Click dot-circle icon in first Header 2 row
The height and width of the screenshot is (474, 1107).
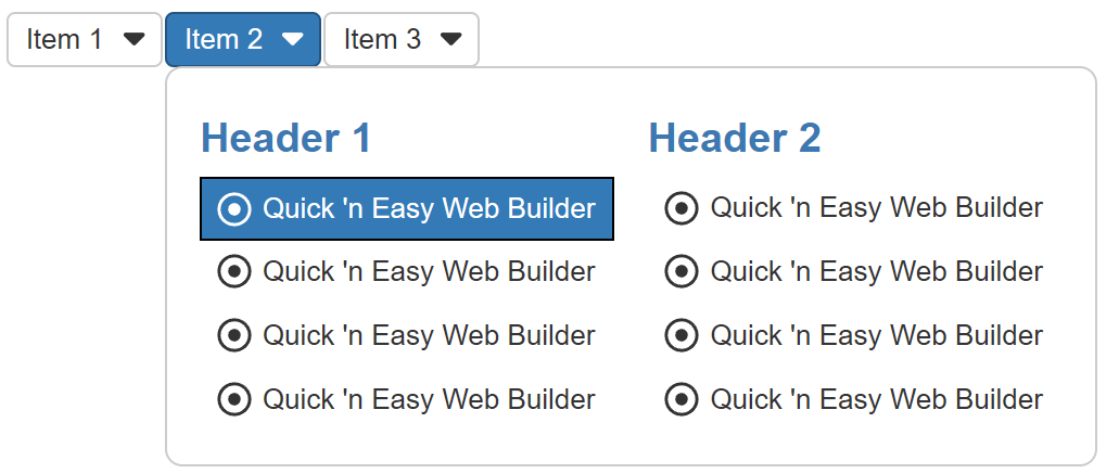coord(681,209)
